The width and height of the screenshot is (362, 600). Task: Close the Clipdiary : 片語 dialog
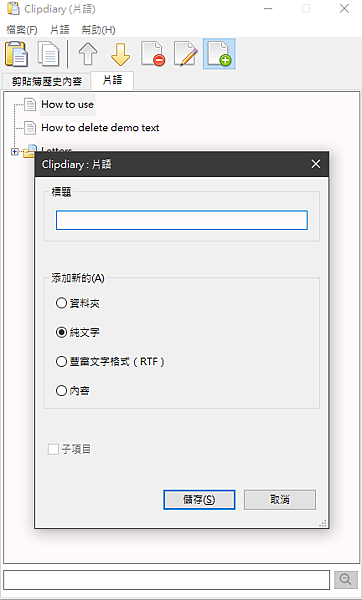point(316,164)
